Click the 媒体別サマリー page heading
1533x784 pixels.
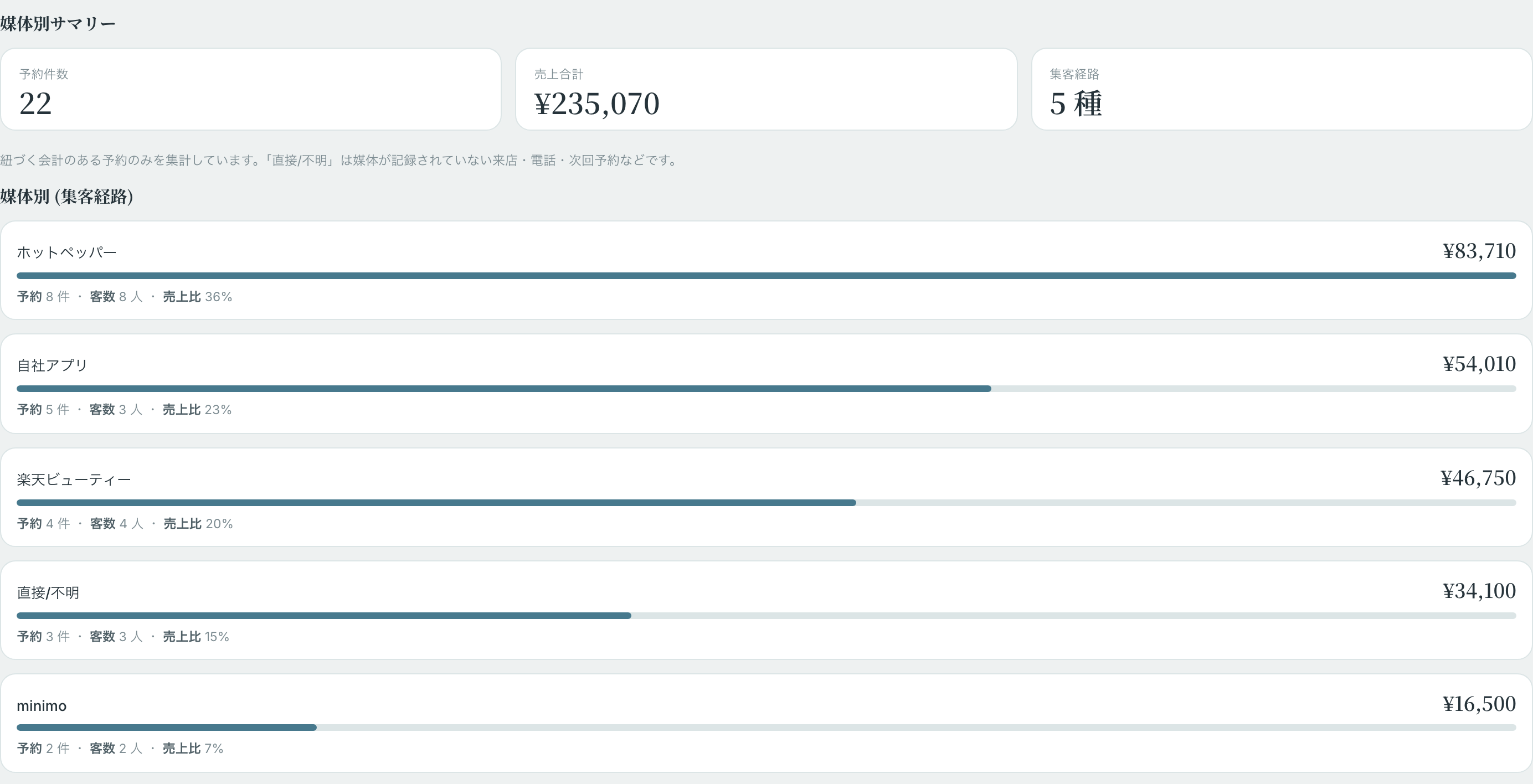(58, 24)
